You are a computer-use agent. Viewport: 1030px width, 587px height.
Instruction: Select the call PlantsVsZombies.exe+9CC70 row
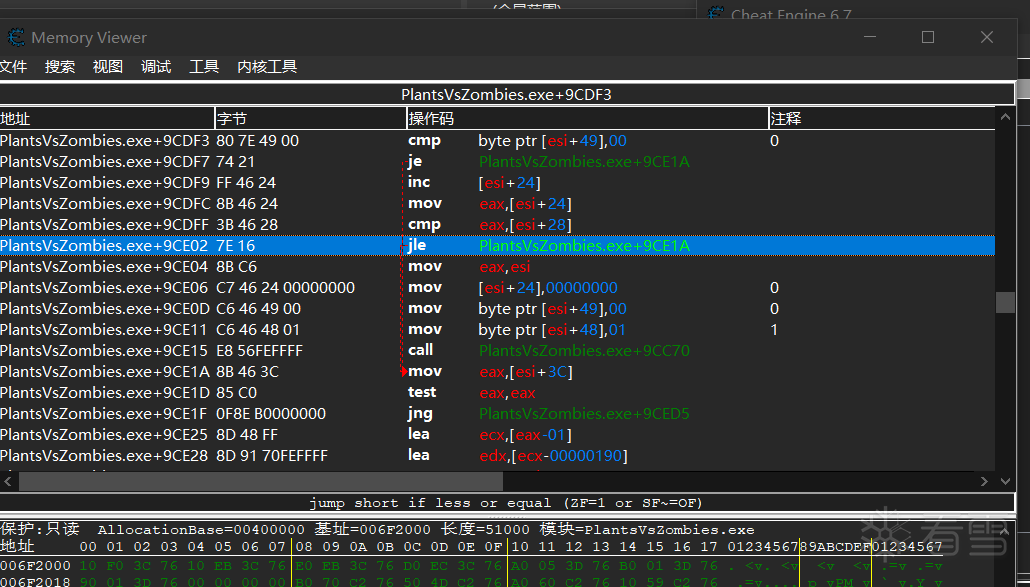(497, 351)
